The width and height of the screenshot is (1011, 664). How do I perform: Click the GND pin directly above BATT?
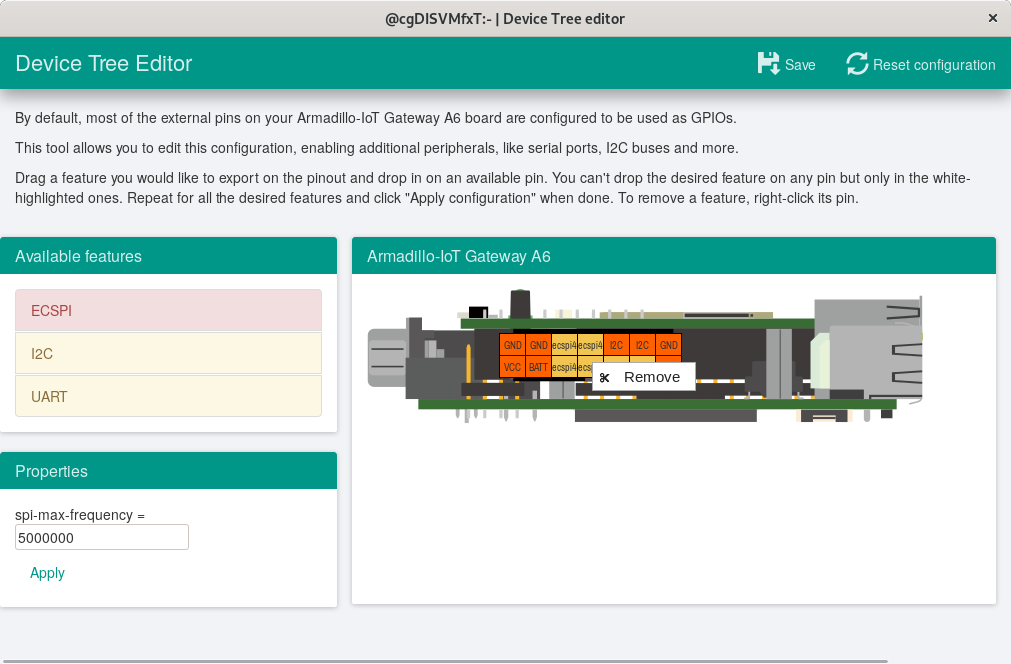(538, 345)
